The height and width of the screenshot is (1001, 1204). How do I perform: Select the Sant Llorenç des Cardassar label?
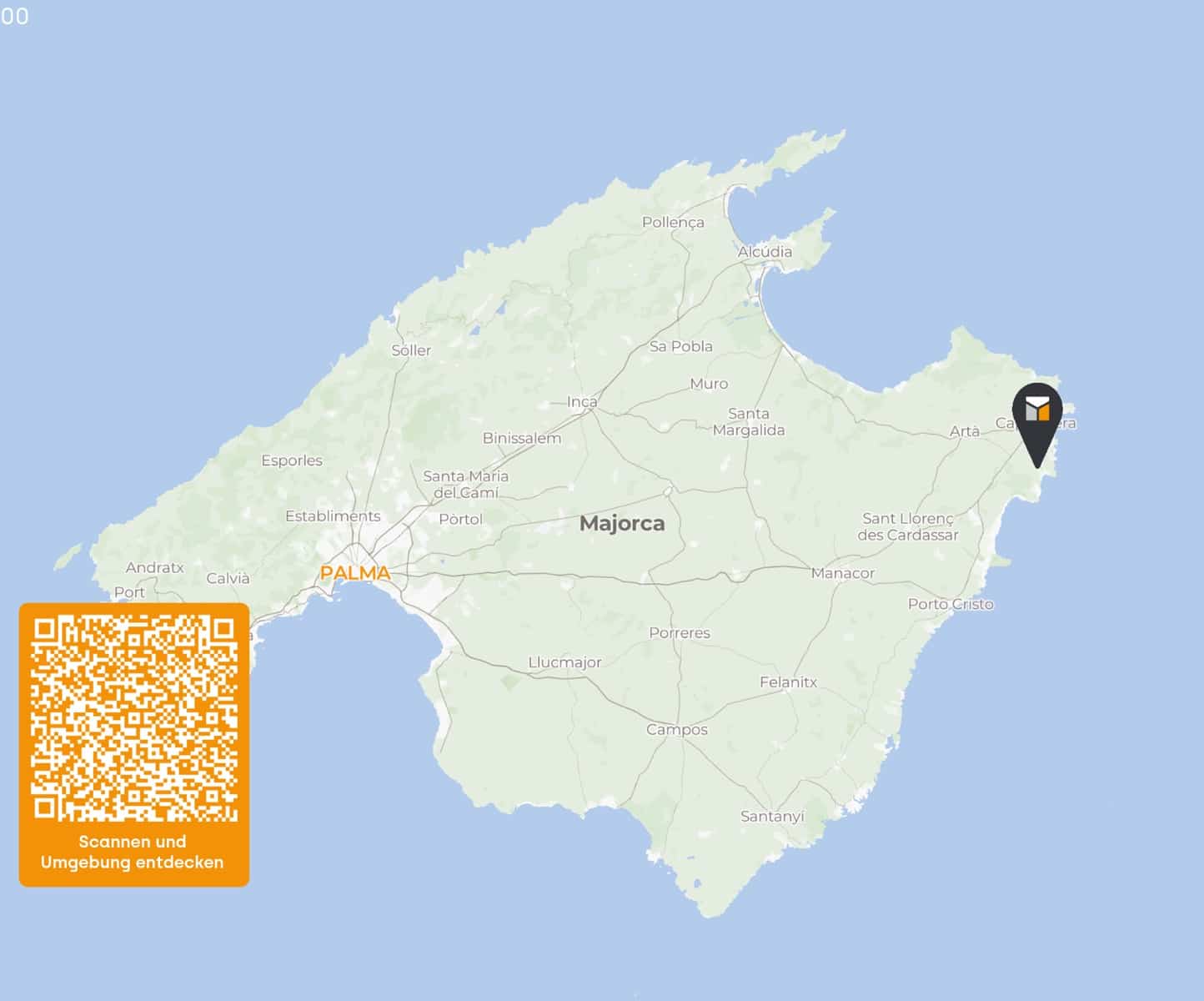coord(908,526)
